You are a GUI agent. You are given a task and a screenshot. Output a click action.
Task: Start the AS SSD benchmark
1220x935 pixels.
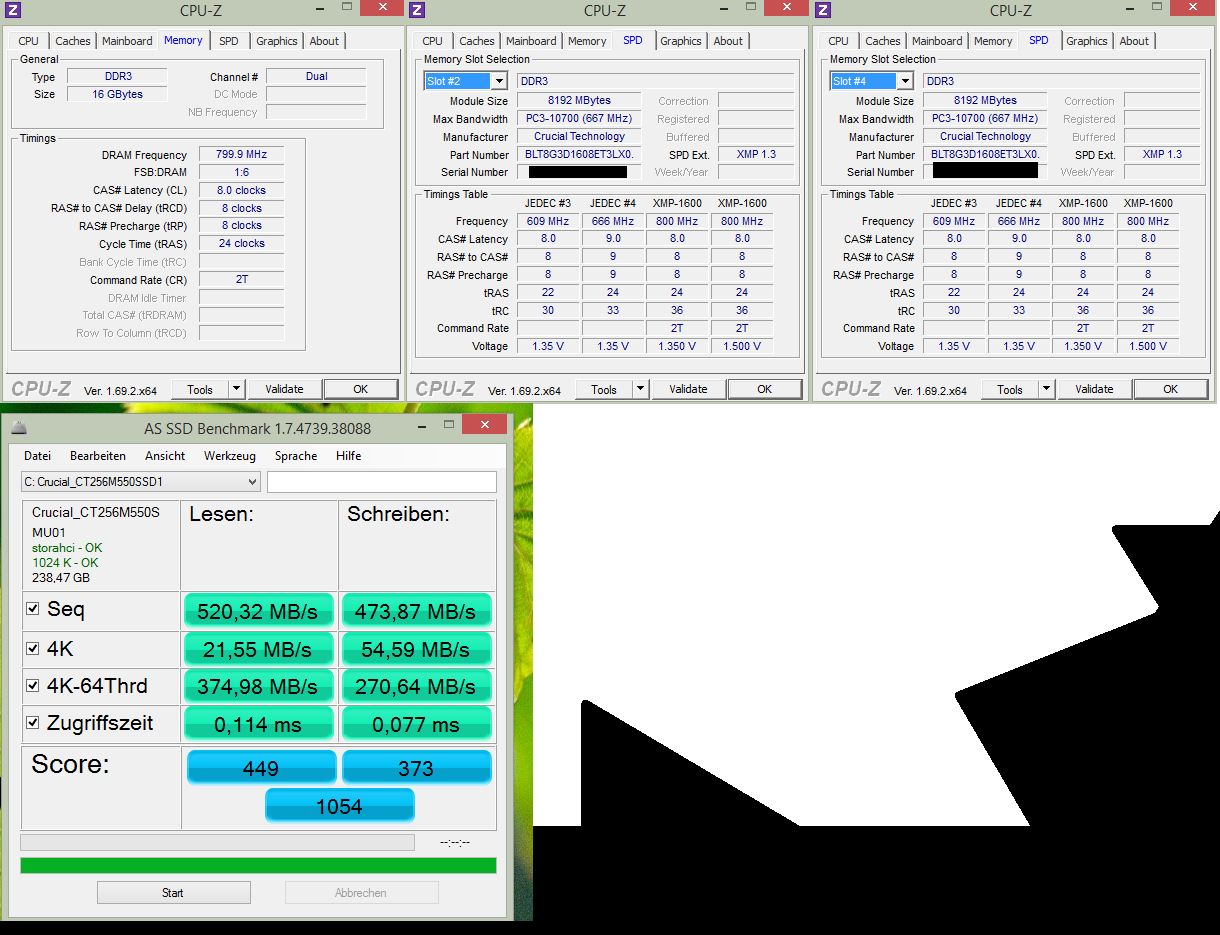click(x=173, y=893)
